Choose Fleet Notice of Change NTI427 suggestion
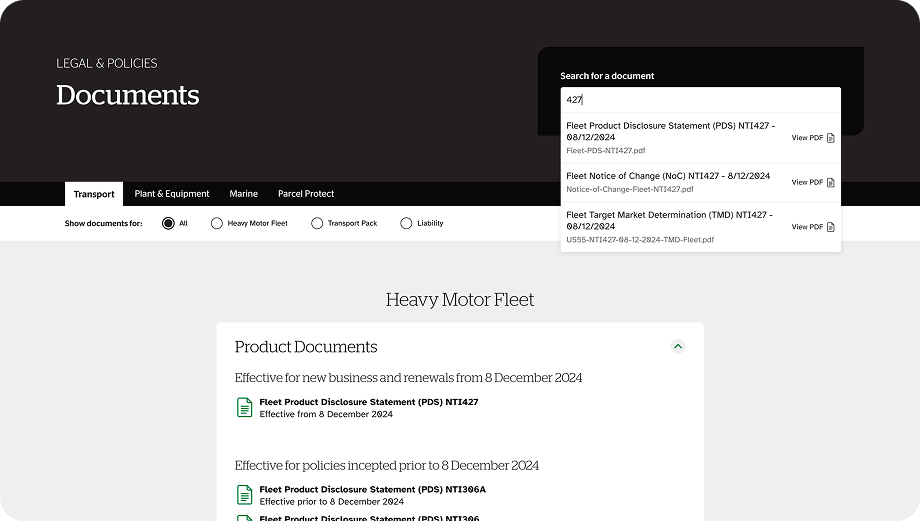This screenshot has width=920, height=521. point(668,176)
